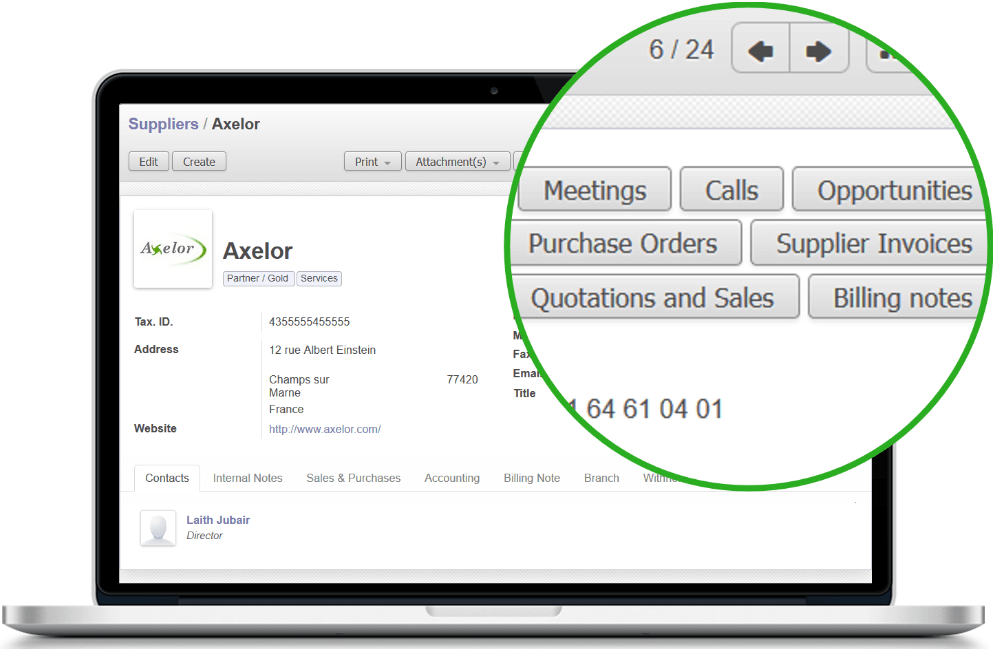994x649 pixels.
Task: Click the Axelor company logo image
Action: click(173, 249)
